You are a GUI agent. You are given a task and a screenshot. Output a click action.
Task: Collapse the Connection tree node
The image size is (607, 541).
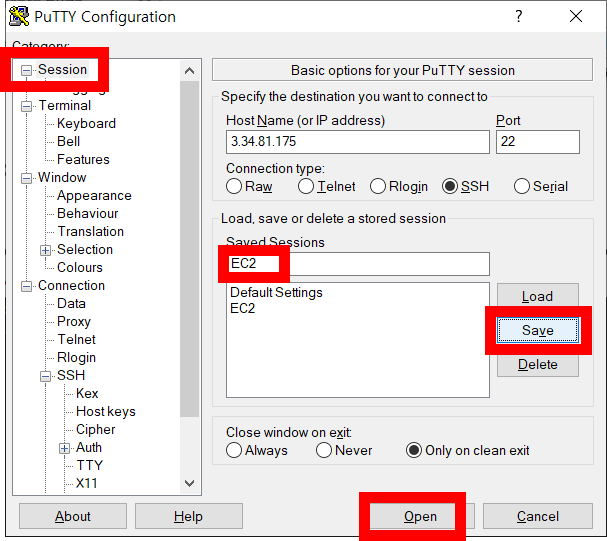click(x=26, y=286)
